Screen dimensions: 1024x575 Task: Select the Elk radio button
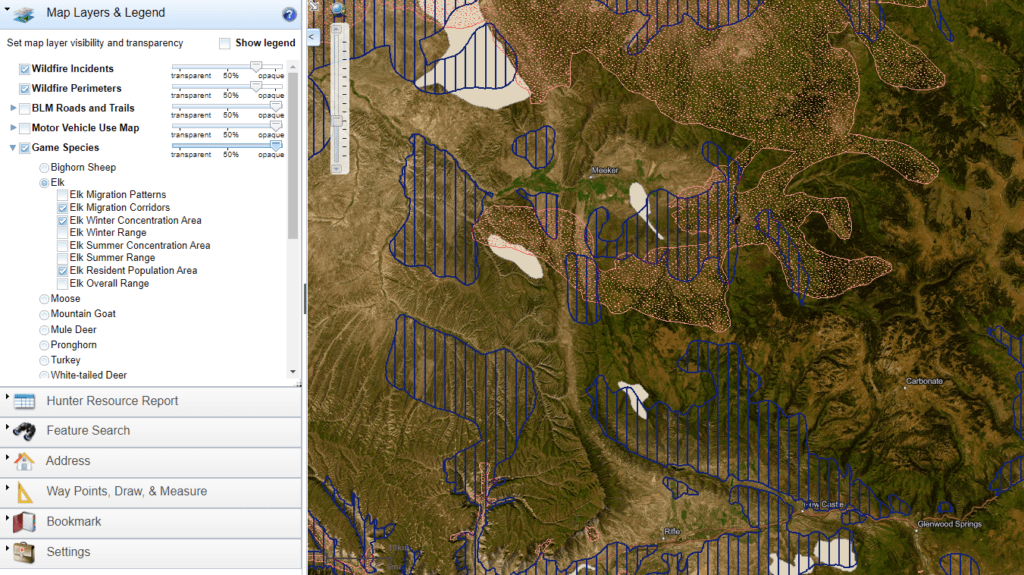[44, 183]
